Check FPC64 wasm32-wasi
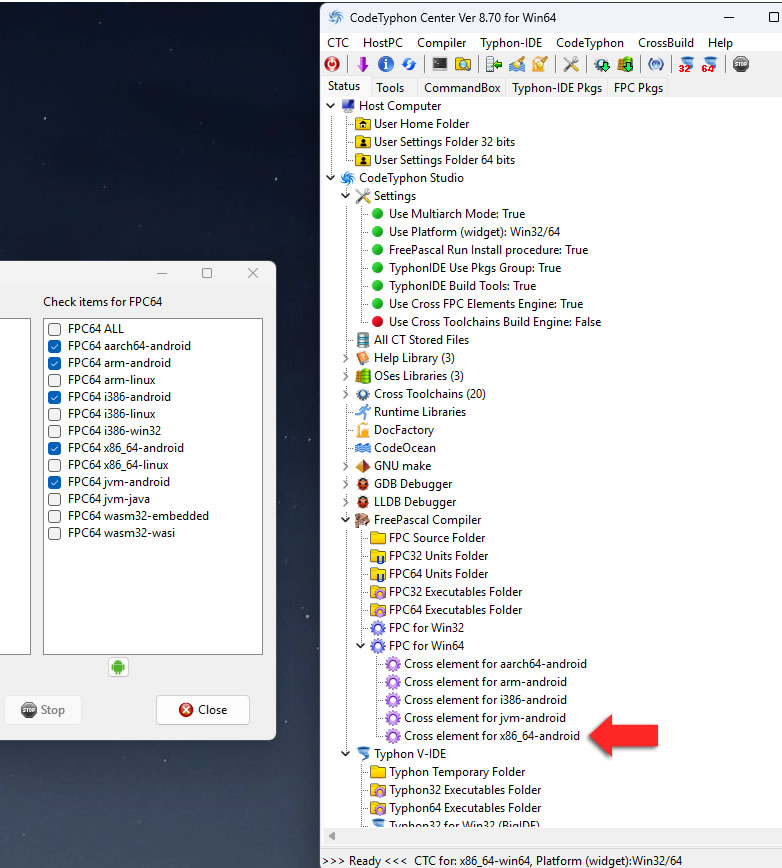The width and height of the screenshot is (782, 868). pos(54,534)
